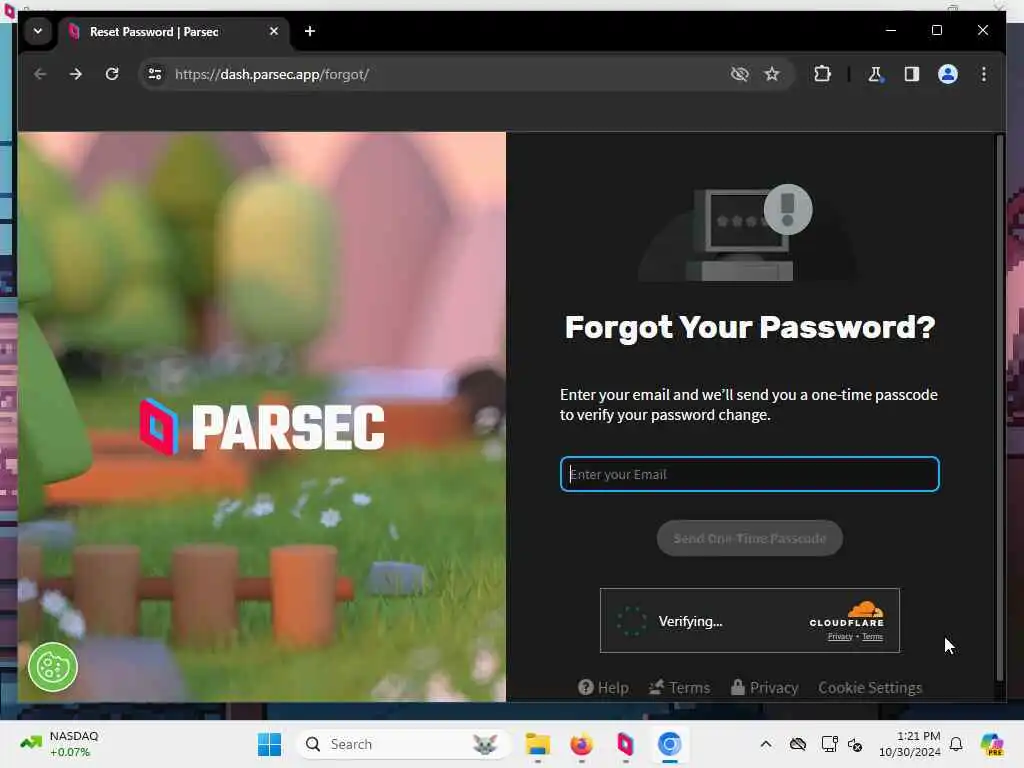Close the Reset Password tab
1024x768 pixels.
274,31
